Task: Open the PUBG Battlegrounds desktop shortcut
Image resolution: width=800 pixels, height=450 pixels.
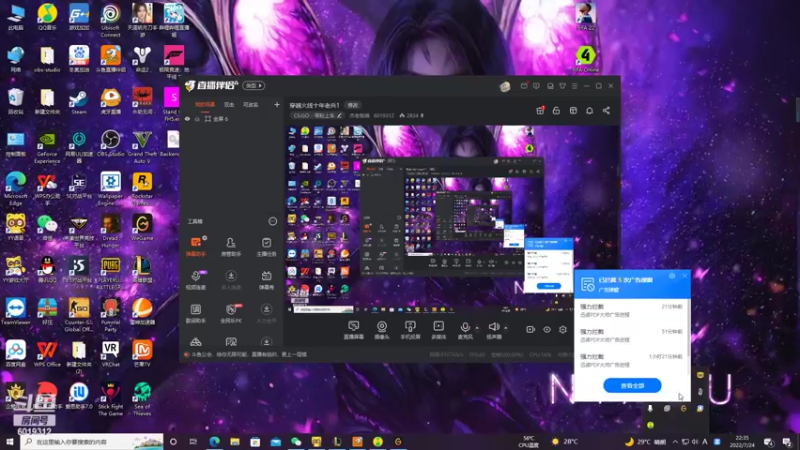Action: click(110, 273)
